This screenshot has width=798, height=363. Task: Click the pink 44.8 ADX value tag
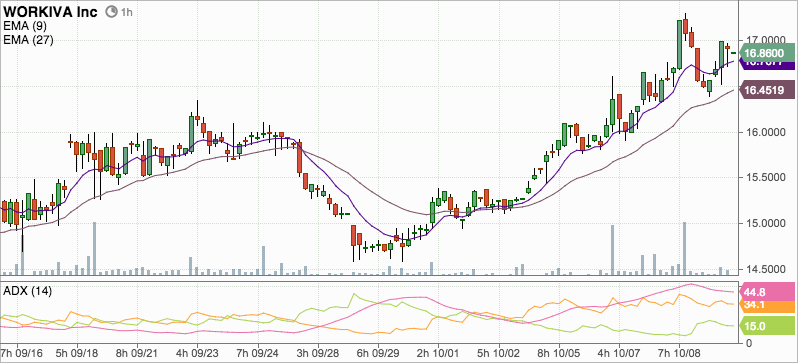(x=766, y=292)
